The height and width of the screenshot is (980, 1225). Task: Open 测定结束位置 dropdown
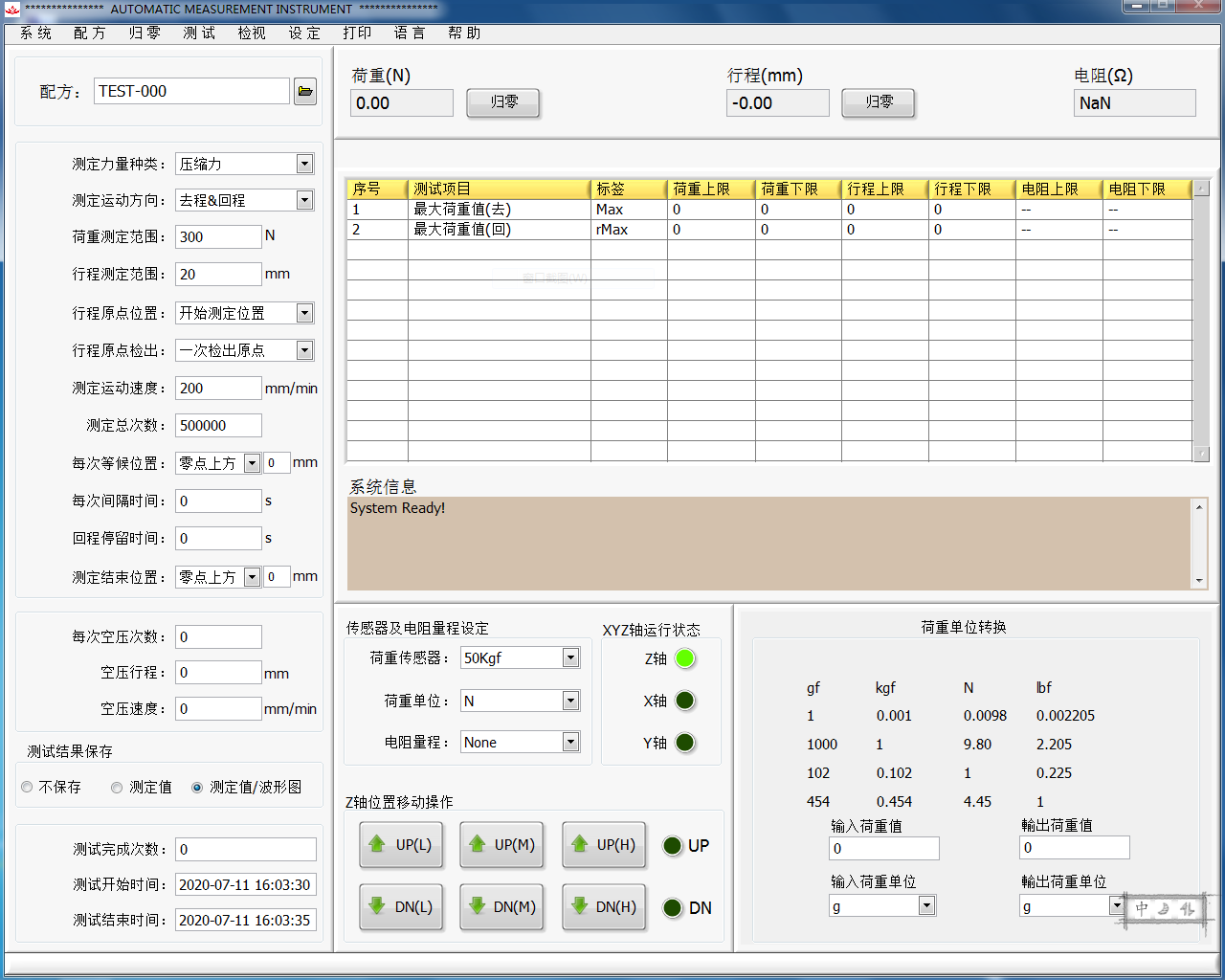[252, 577]
